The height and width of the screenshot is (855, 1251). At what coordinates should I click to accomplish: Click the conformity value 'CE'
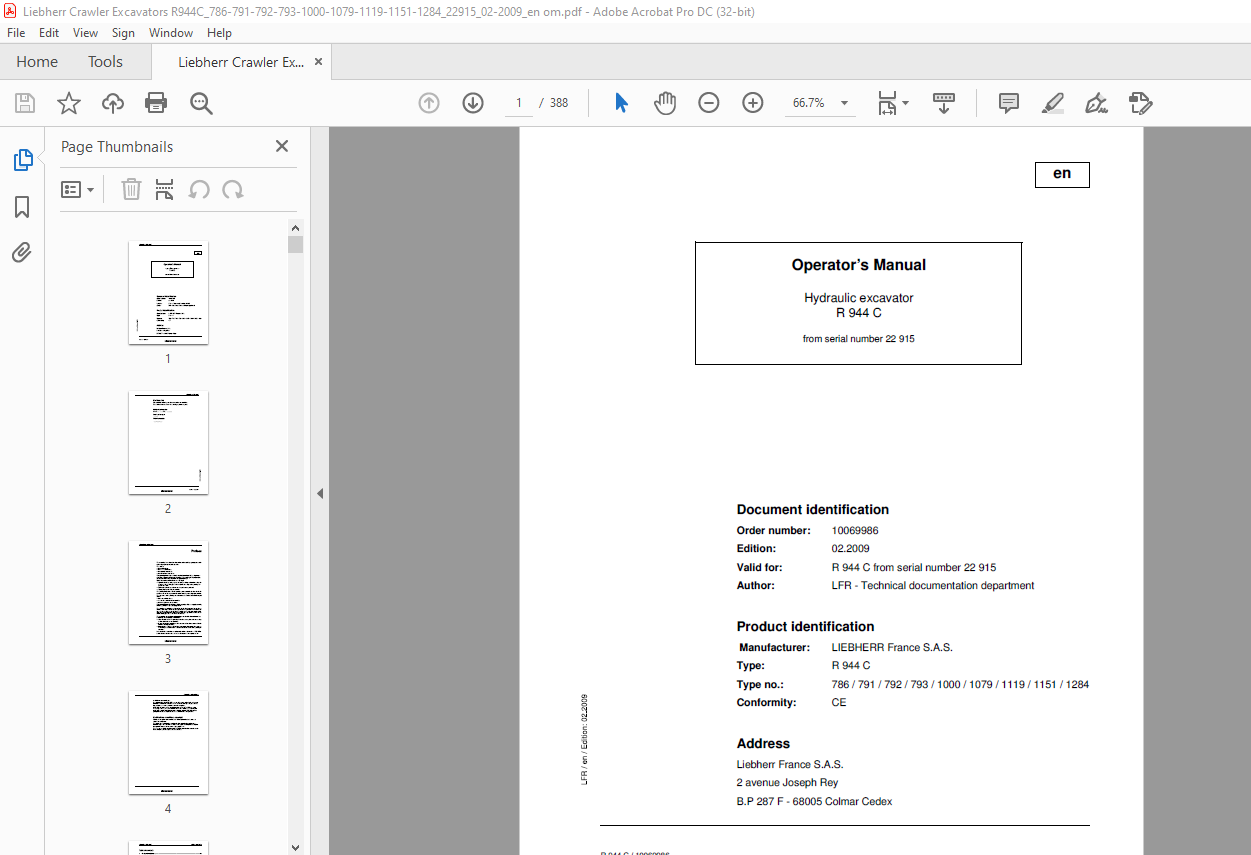coord(839,703)
